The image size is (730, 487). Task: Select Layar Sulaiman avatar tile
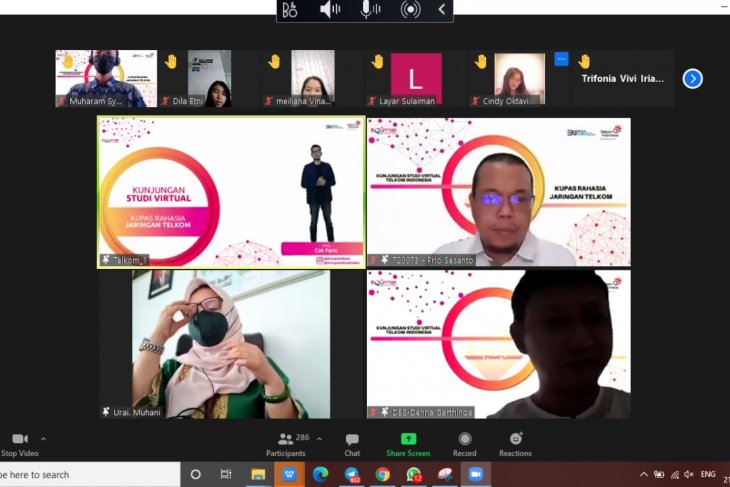(x=416, y=79)
